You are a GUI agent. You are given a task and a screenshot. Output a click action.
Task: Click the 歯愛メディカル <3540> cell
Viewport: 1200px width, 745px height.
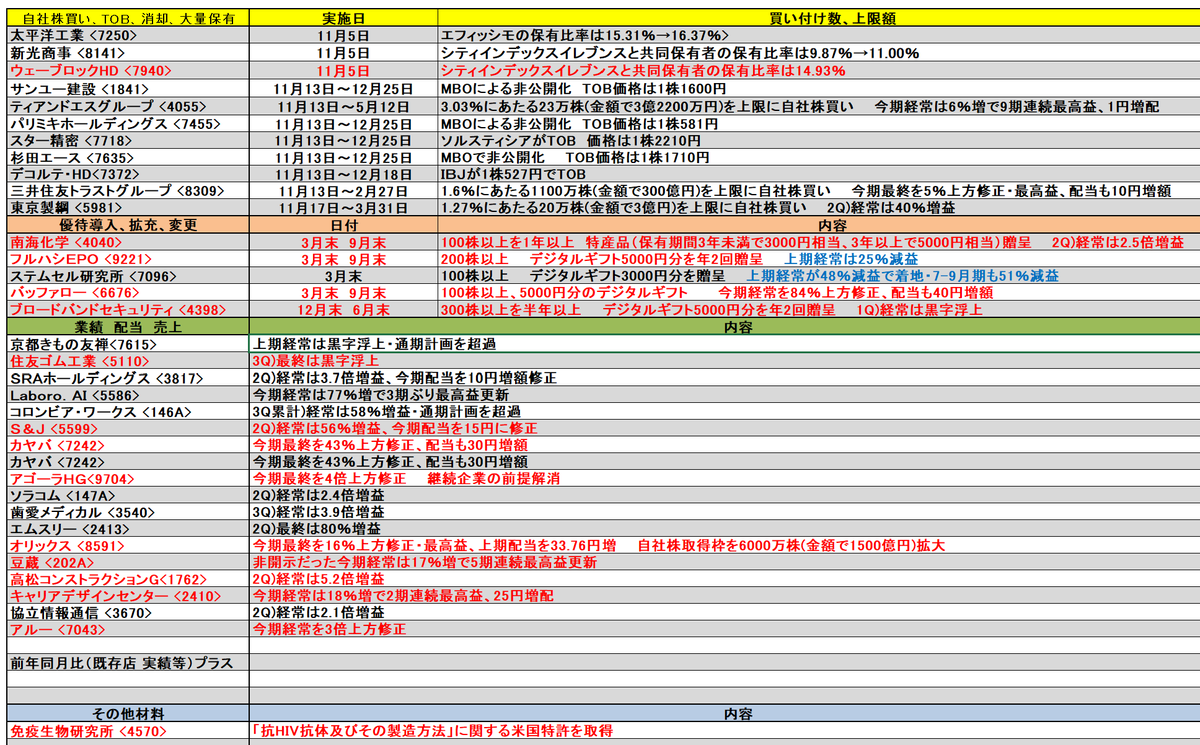click(x=127, y=512)
